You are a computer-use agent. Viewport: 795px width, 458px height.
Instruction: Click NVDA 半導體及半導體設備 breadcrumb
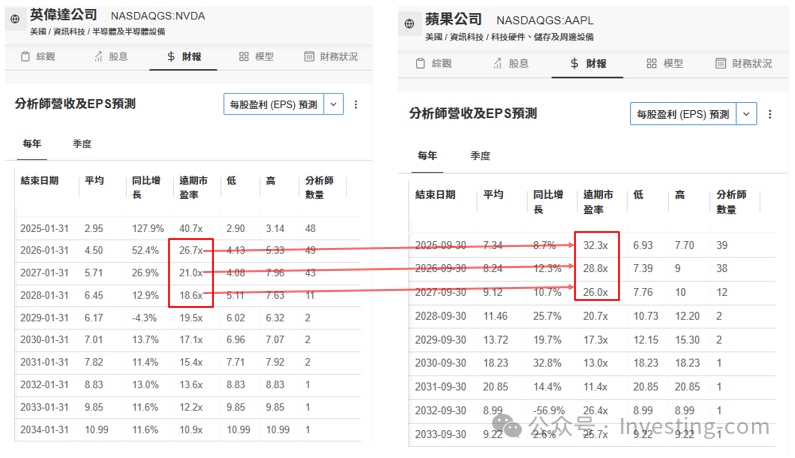129,31
